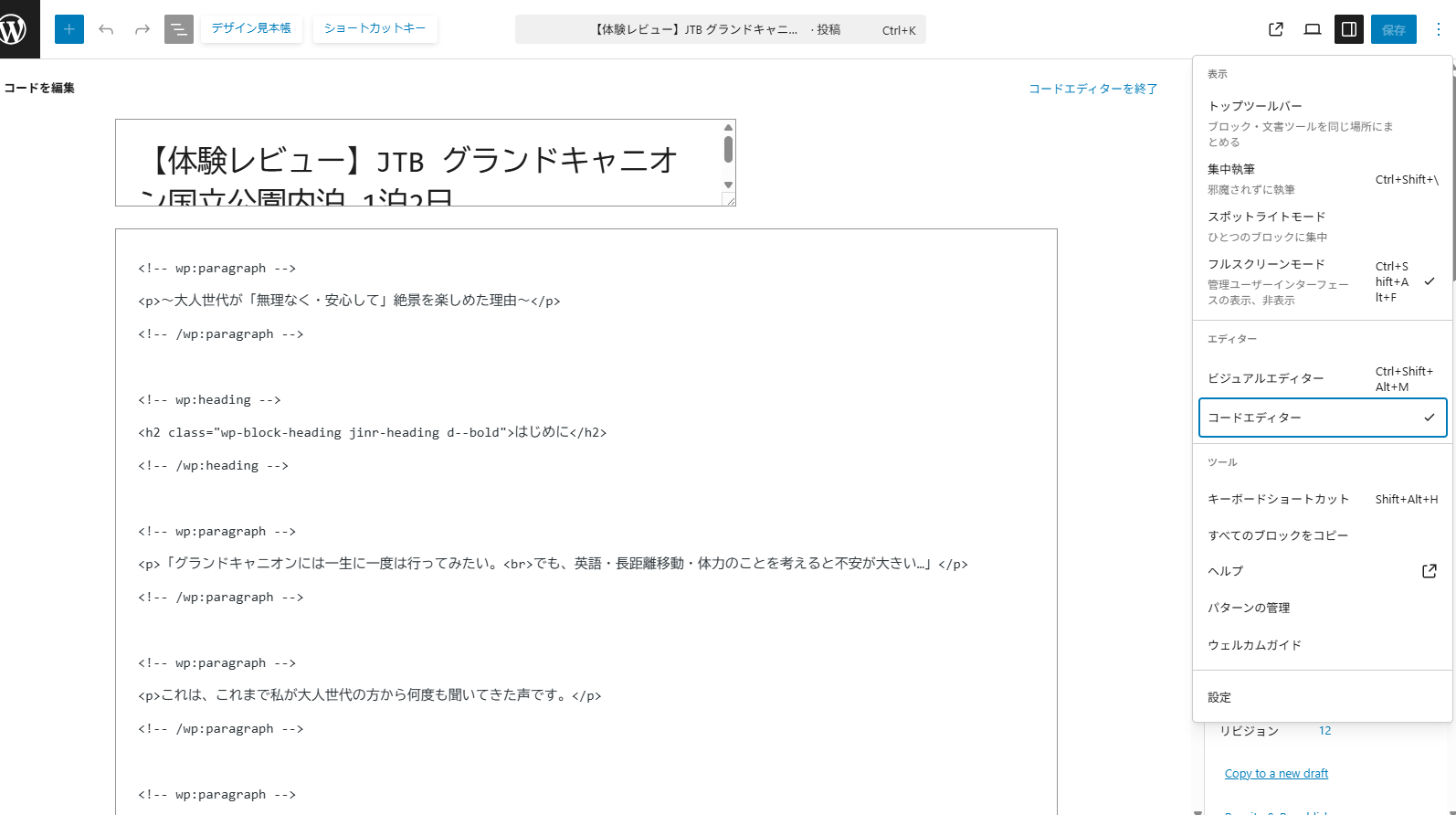Open the device preview icon
This screenshot has width=1456, height=815.
click(1313, 29)
